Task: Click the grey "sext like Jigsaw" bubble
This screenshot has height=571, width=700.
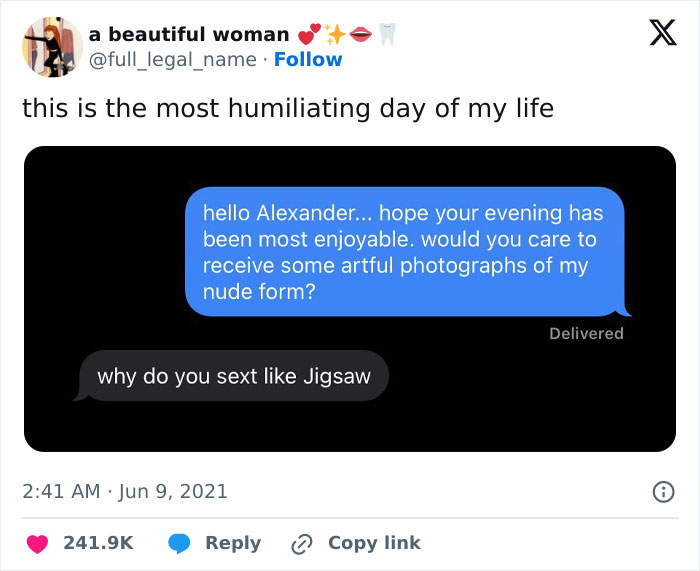Action: click(233, 376)
